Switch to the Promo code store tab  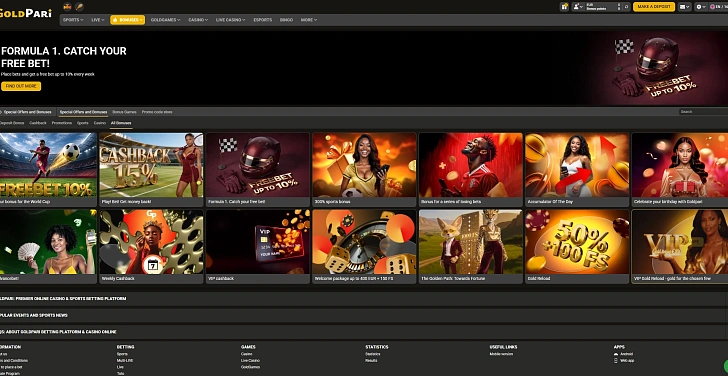point(157,112)
